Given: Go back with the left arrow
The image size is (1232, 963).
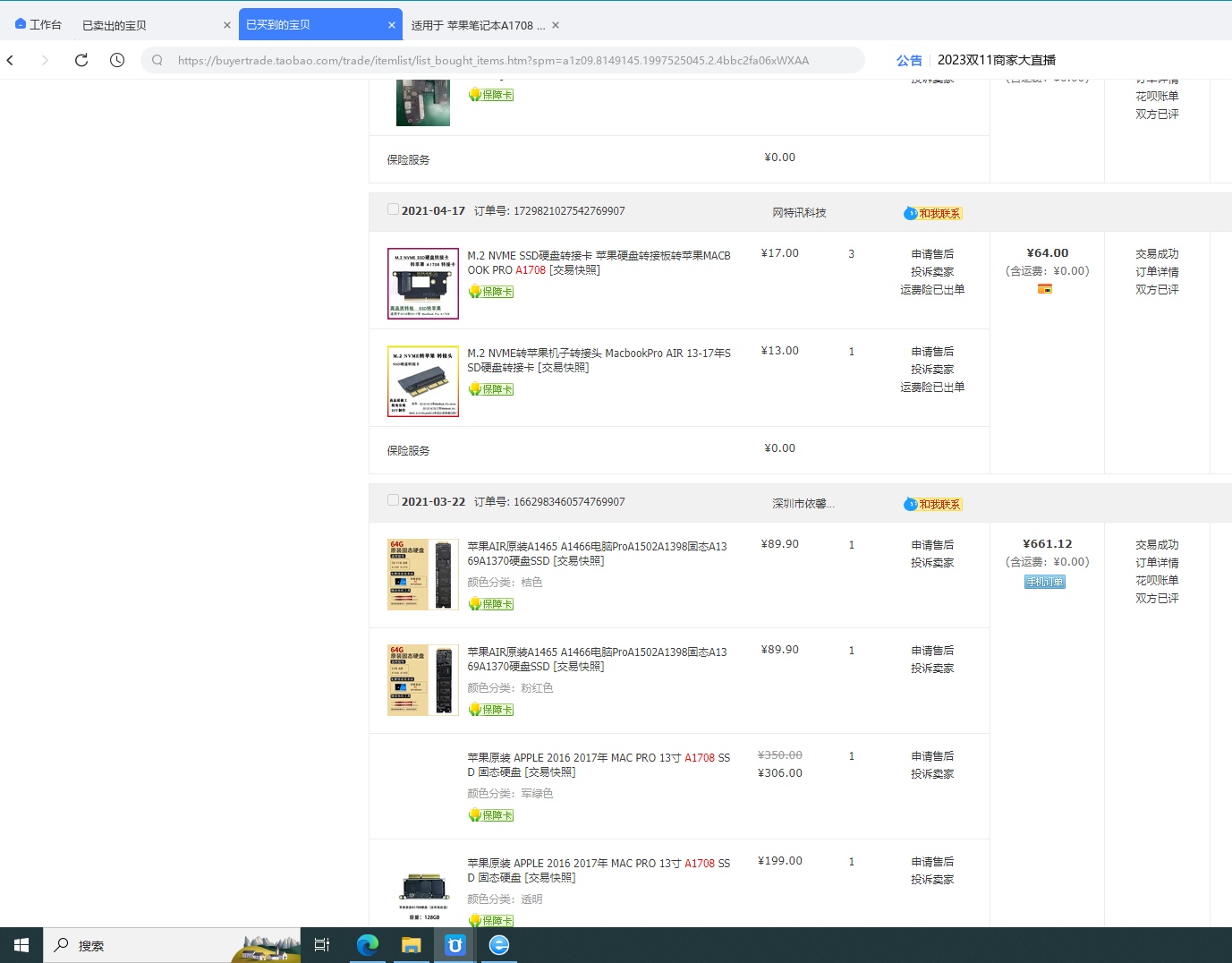Looking at the screenshot, I should pyautogui.click(x=11, y=60).
